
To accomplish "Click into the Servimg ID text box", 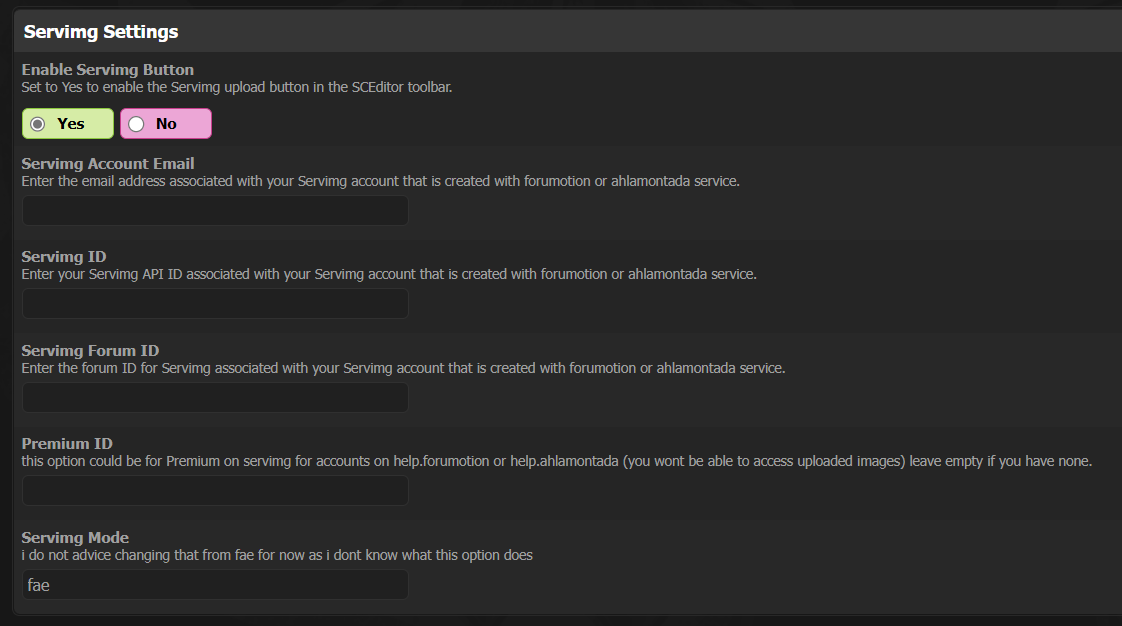I will tap(215, 304).
